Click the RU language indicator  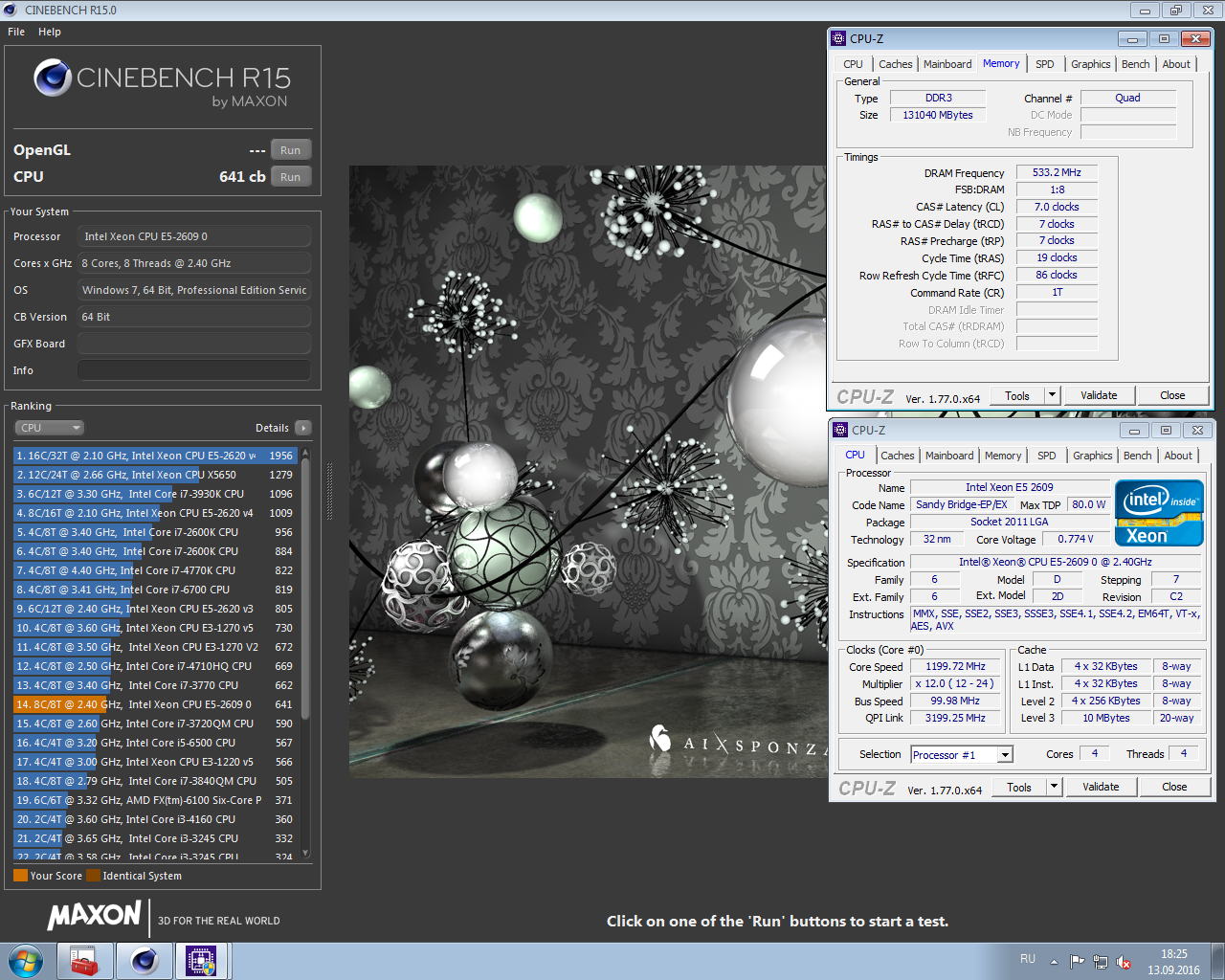pyautogui.click(x=1028, y=959)
